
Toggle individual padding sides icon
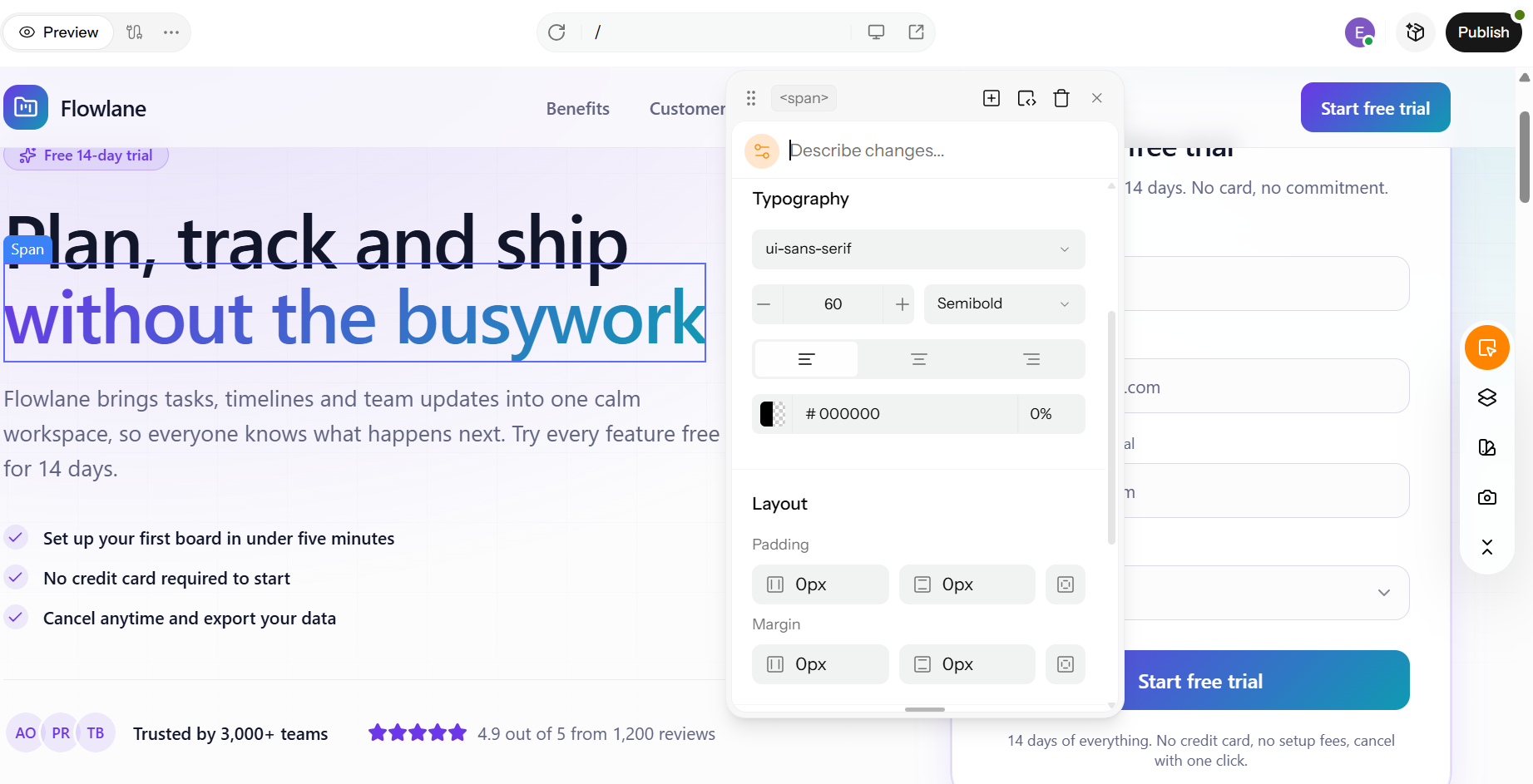pyautogui.click(x=1066, y=584)
